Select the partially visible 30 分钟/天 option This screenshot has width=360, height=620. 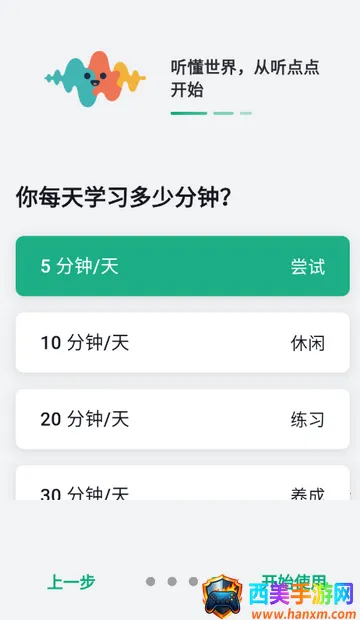click(182, 483)
